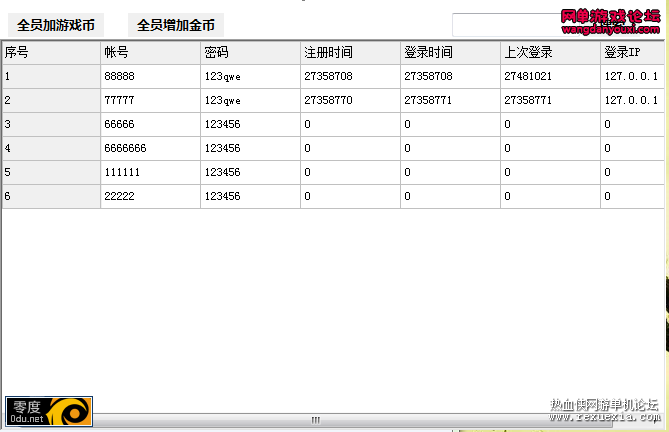This screenshot has width=669, height=432.
Task: Select login IP 127.0.0.1 of account 88888
Action: coord(633,77)
